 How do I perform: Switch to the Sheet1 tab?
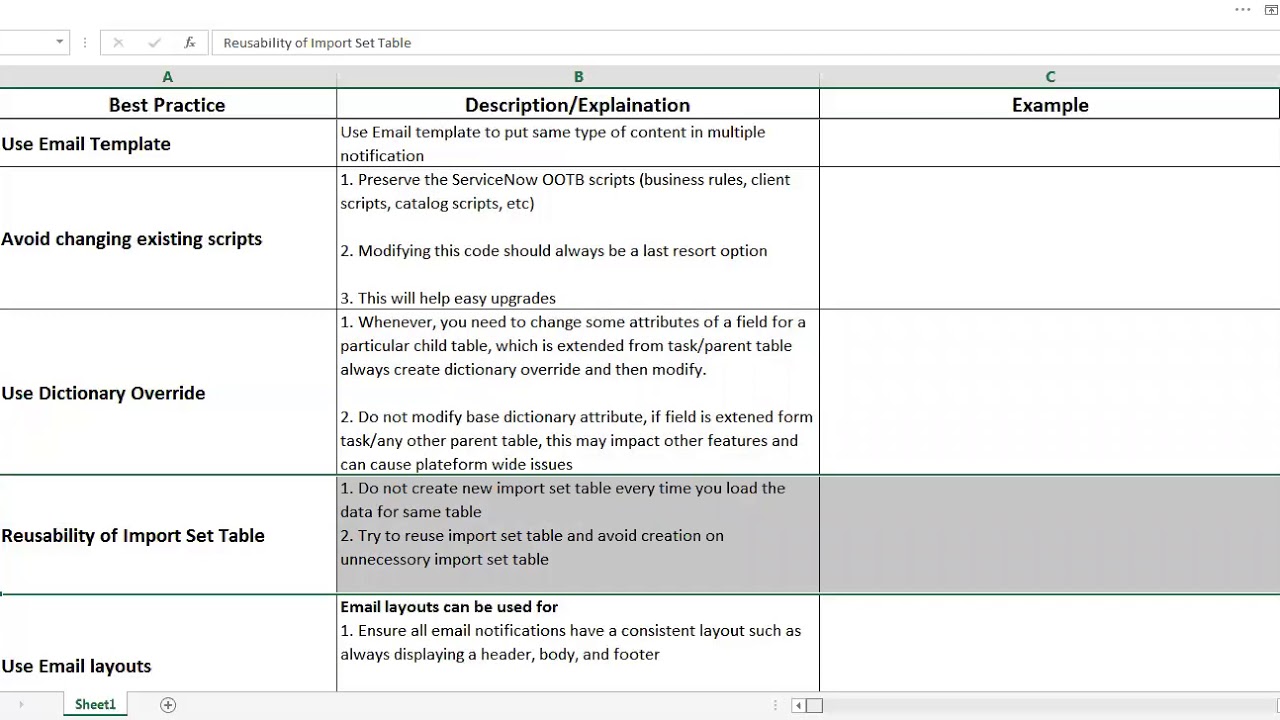[x=95, y=704]
